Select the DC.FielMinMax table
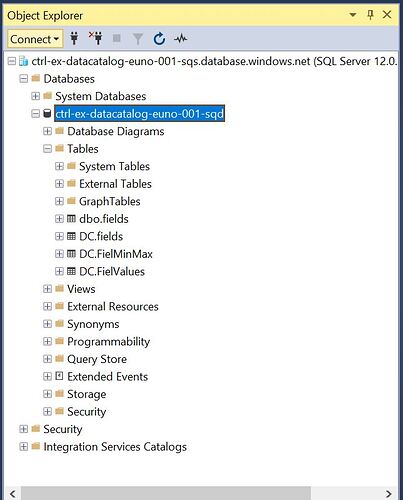 (x=116, y=254)
